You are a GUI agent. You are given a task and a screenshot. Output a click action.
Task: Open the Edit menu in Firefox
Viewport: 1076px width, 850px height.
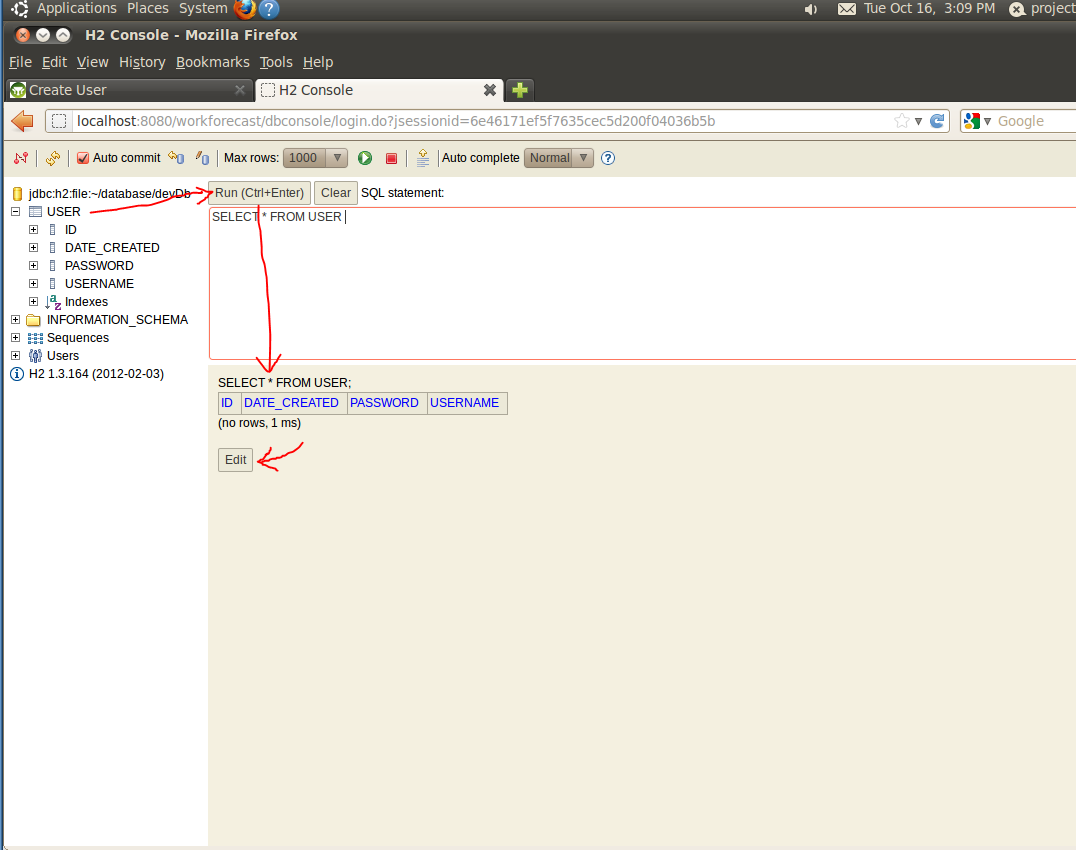click(54, 62)
